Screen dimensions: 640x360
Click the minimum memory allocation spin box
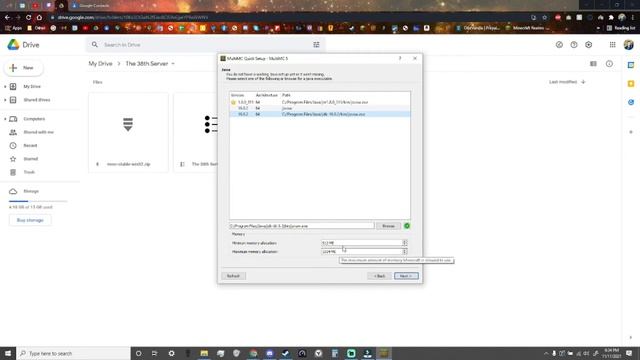pyautogui.click(x=364, y=243)
